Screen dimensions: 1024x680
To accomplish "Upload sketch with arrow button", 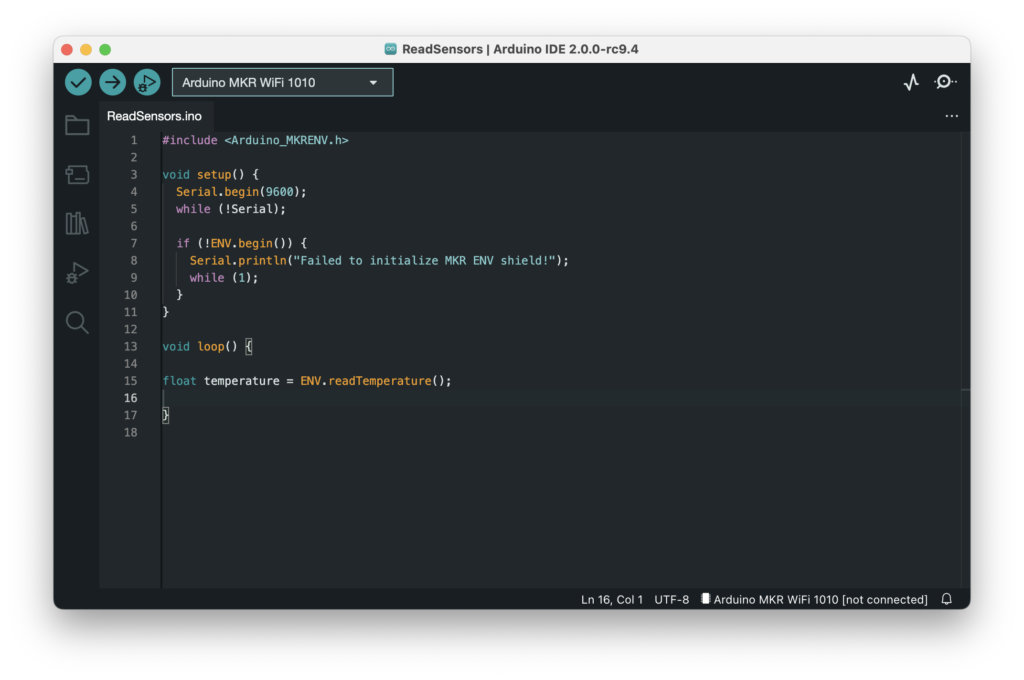I will pyautogui.click(x=113, y=82).
